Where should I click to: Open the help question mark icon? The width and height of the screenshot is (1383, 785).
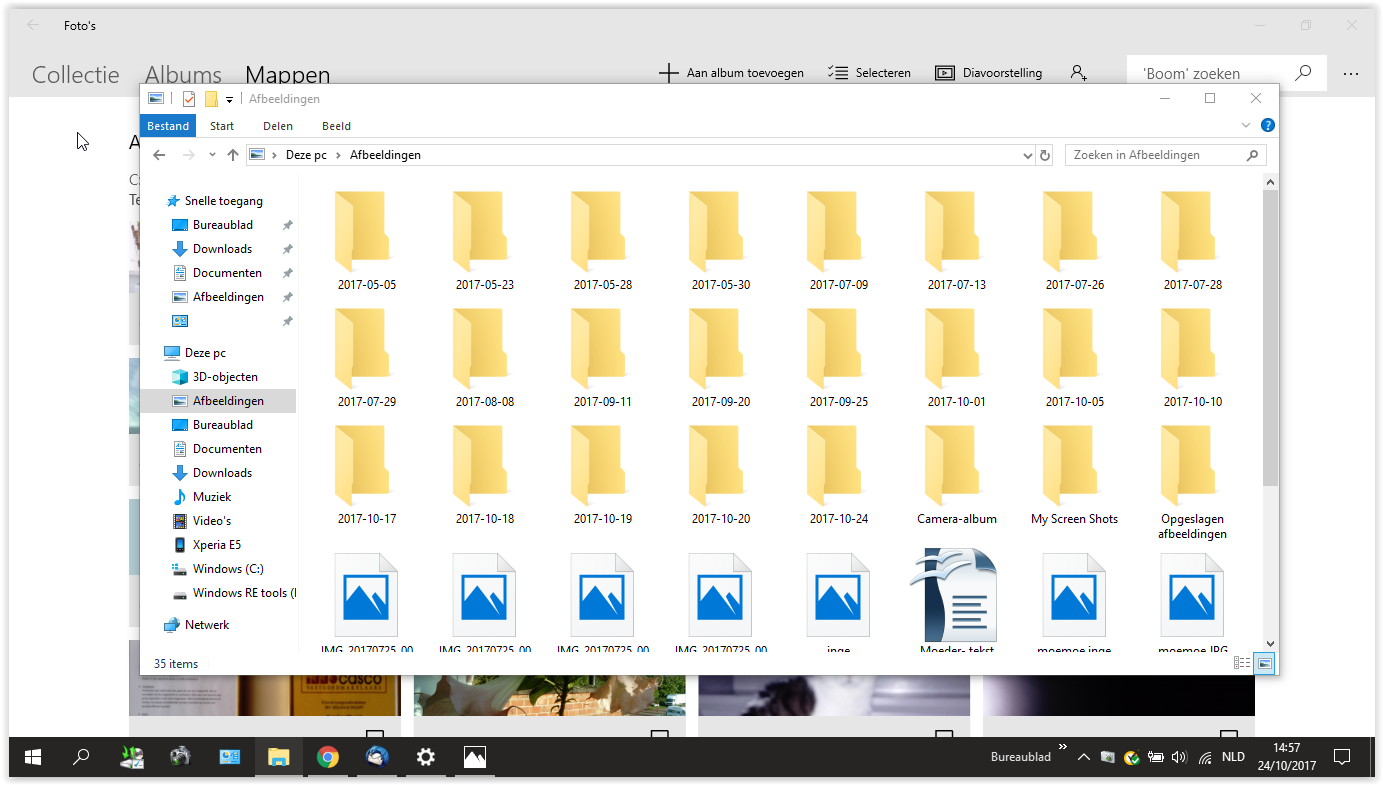[1267, 126]
